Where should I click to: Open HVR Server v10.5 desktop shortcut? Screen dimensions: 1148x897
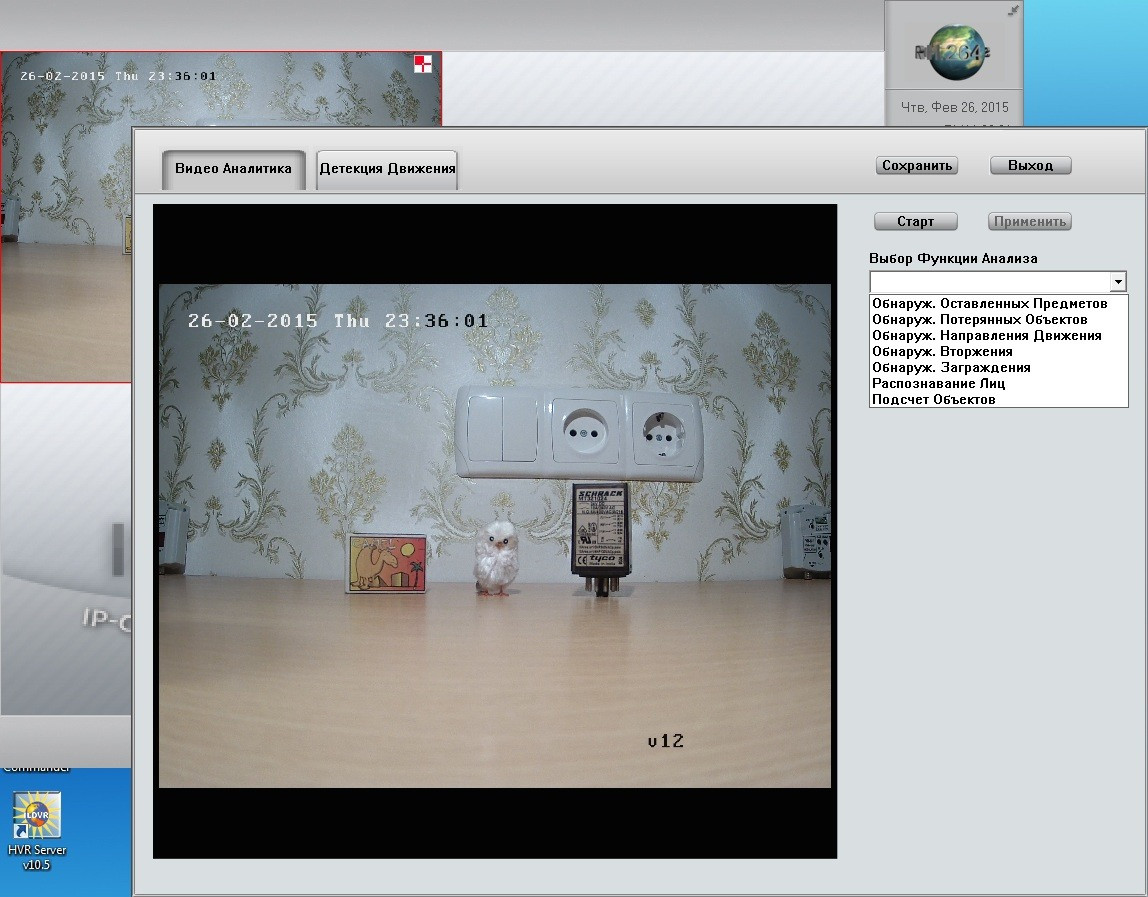(36, 817)
